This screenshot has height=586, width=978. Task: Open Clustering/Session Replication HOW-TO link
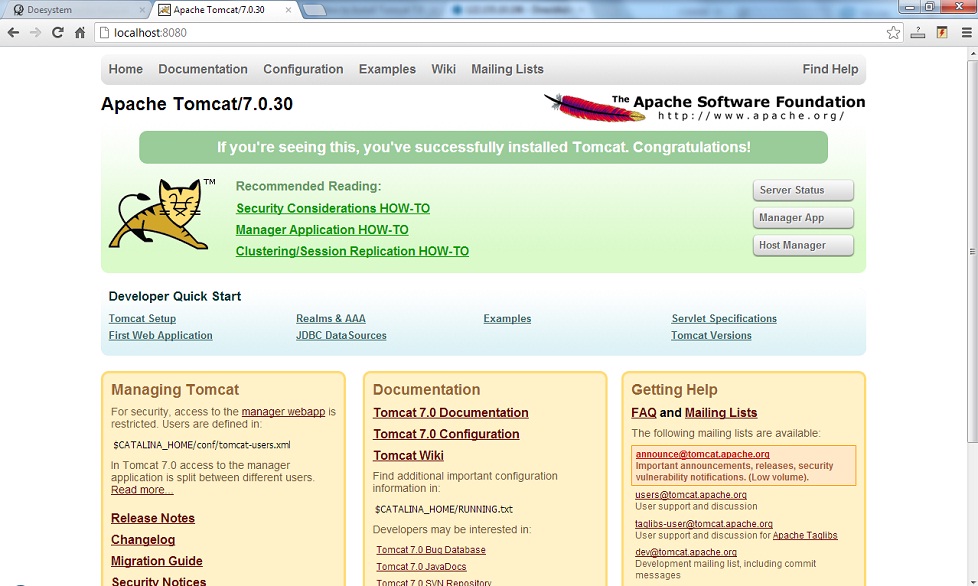click(x=352, y=251)
